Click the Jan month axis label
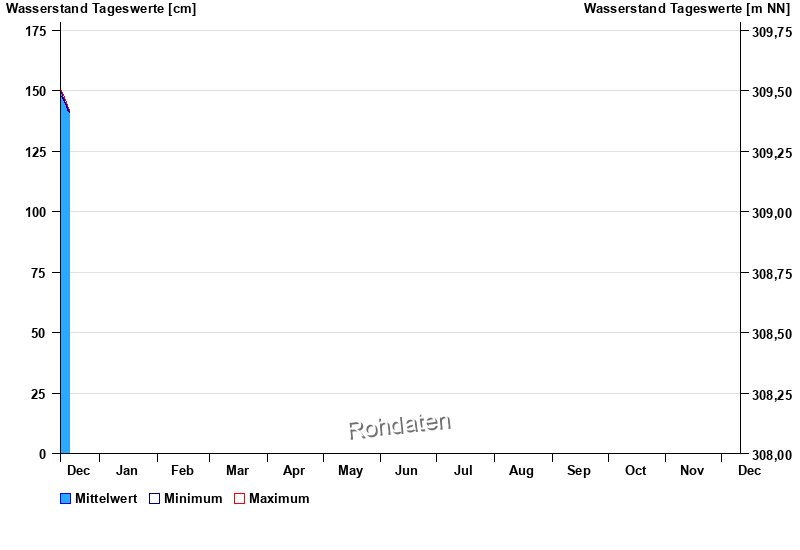800x550 pixels. click(x=127, y=470)
